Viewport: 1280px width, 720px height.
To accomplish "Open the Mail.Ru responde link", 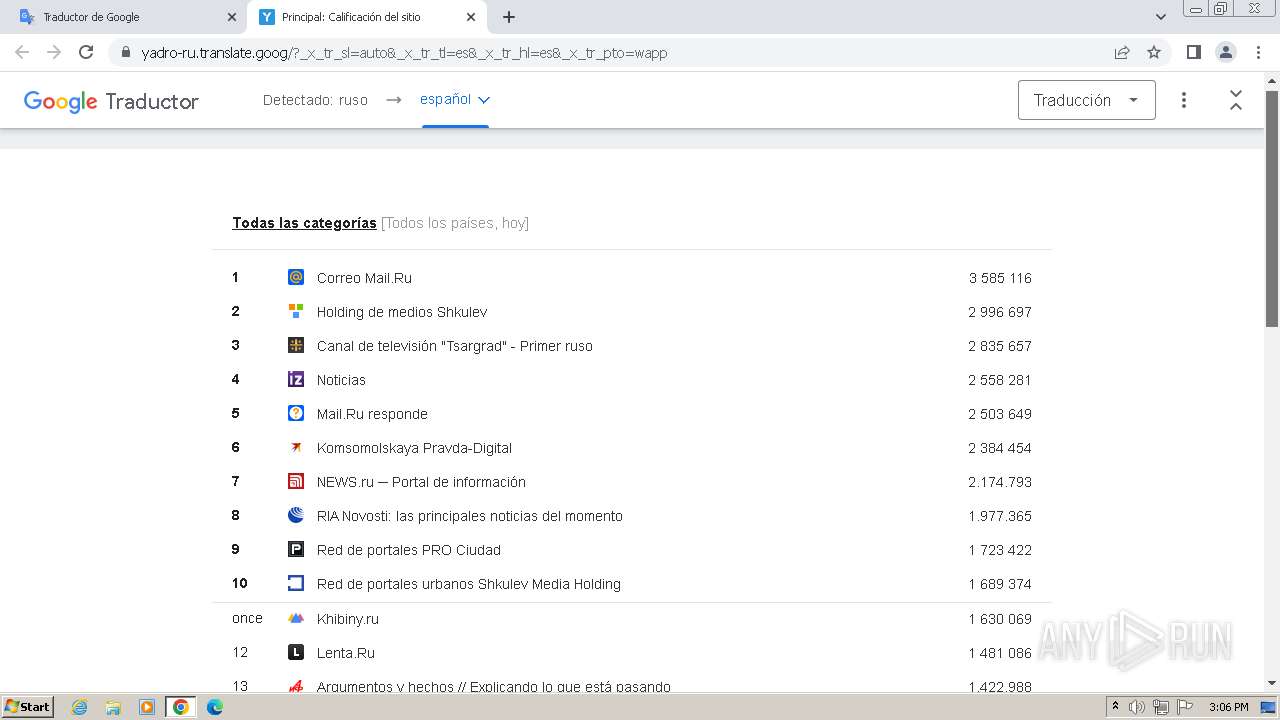I will [x=372, y=414].
